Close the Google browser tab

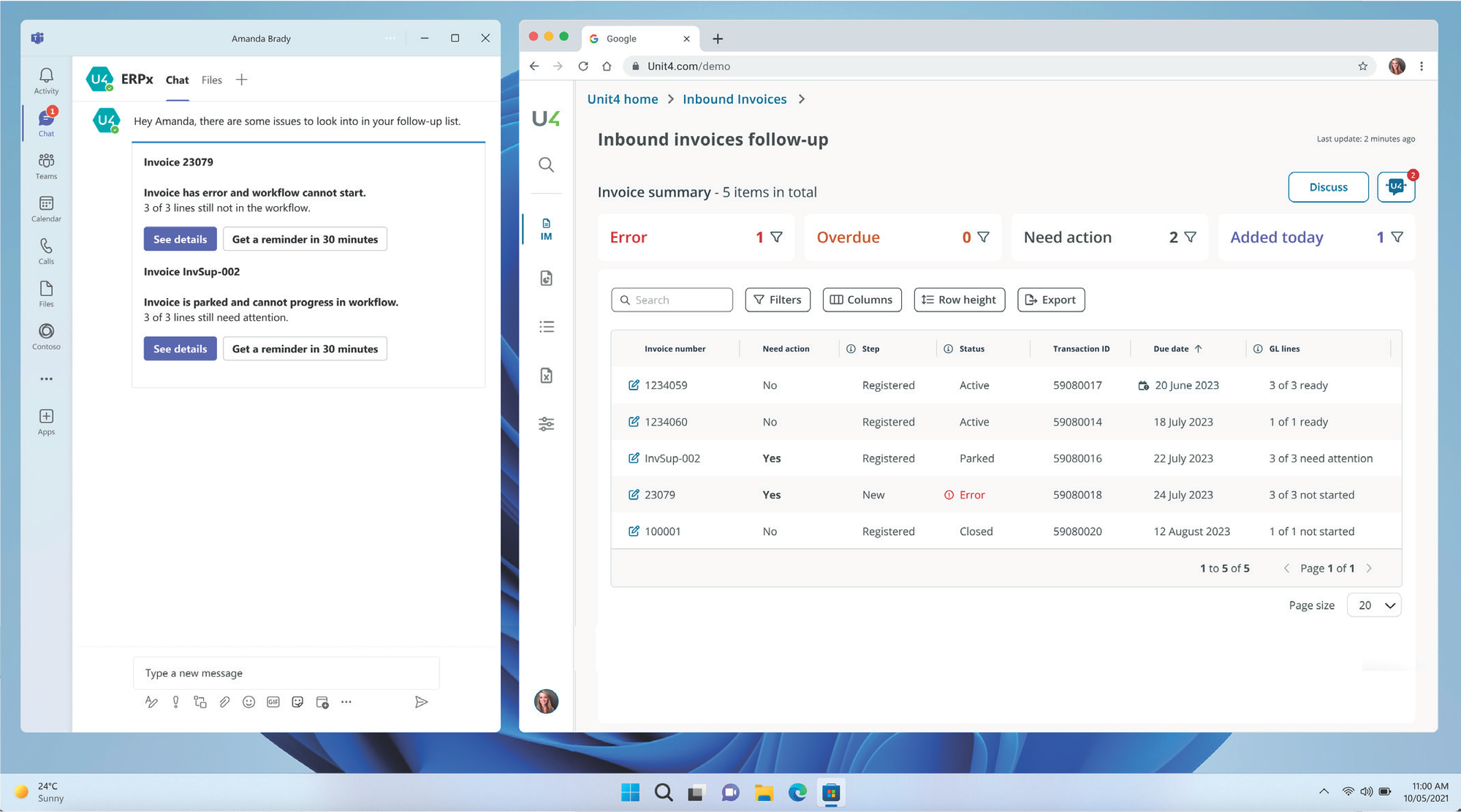tap(686, 38)
